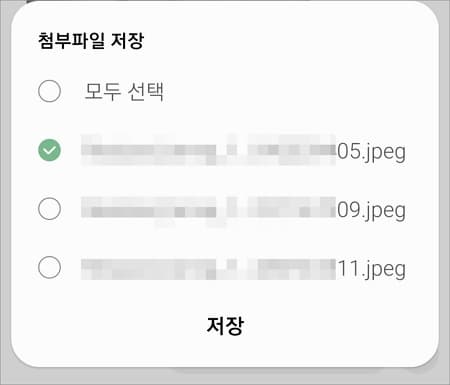Uncheck the green checkmark for 05.jpeg
This screenshot has height=385, width=450.
coord(49,150)
